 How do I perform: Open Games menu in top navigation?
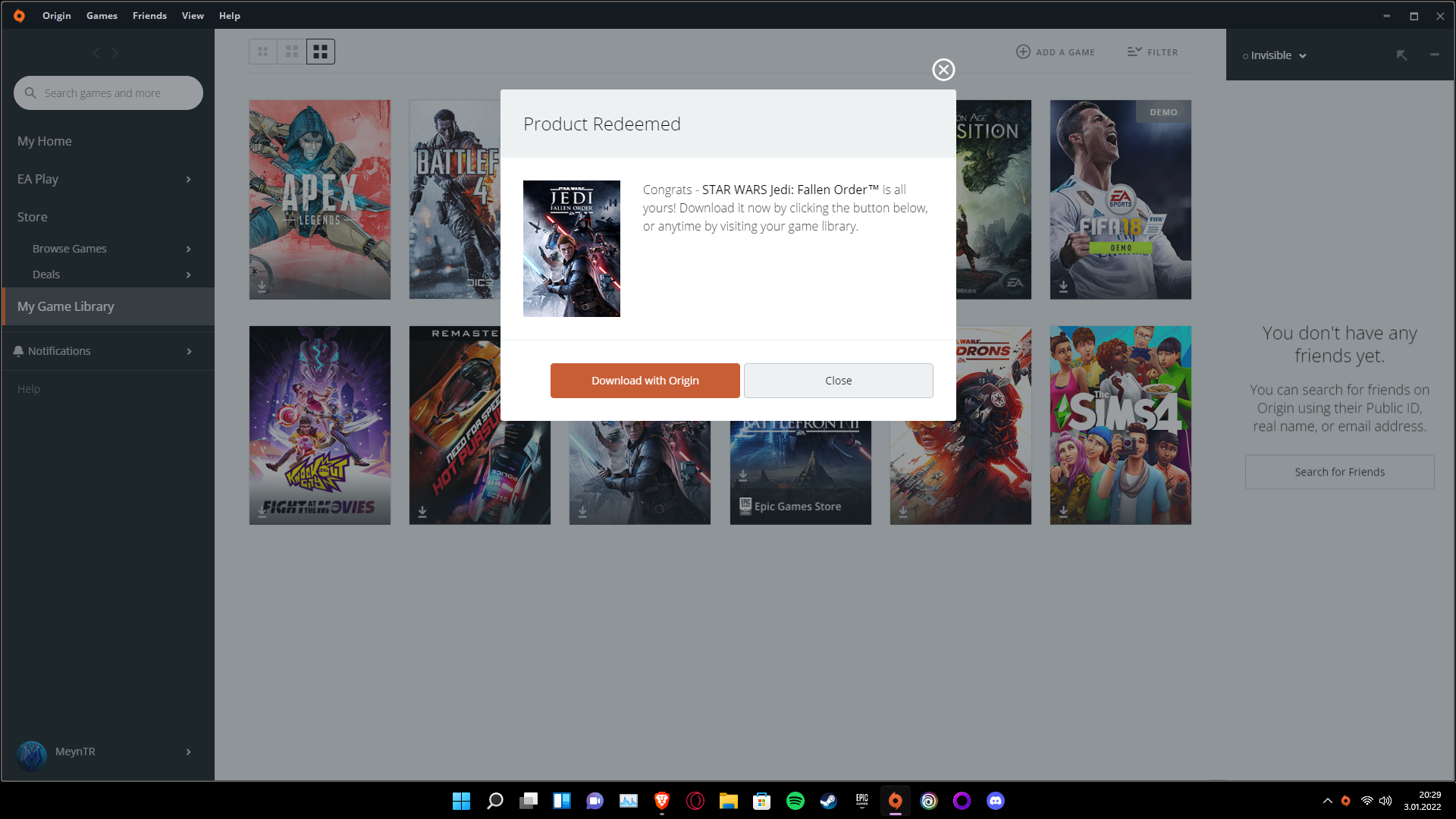[x=101, y=16]
